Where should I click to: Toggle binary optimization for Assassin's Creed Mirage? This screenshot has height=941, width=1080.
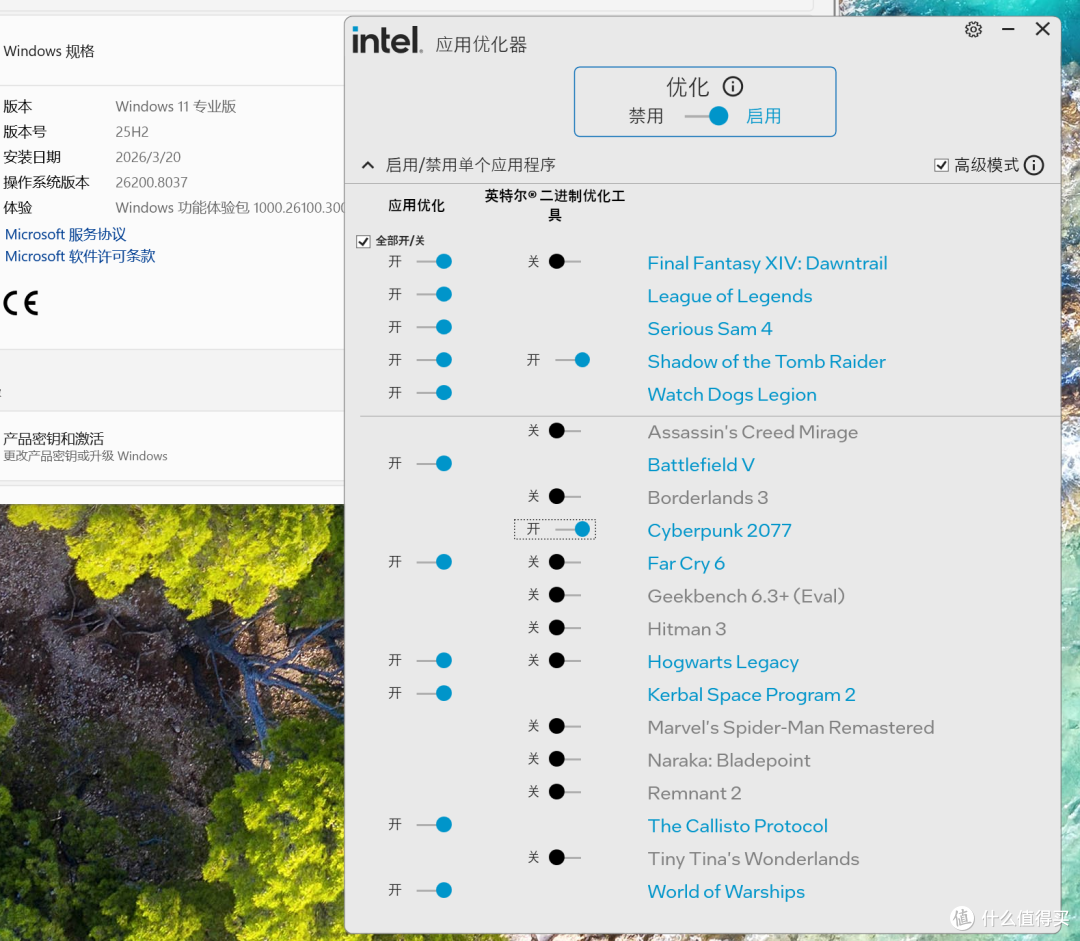click(565, 431)
